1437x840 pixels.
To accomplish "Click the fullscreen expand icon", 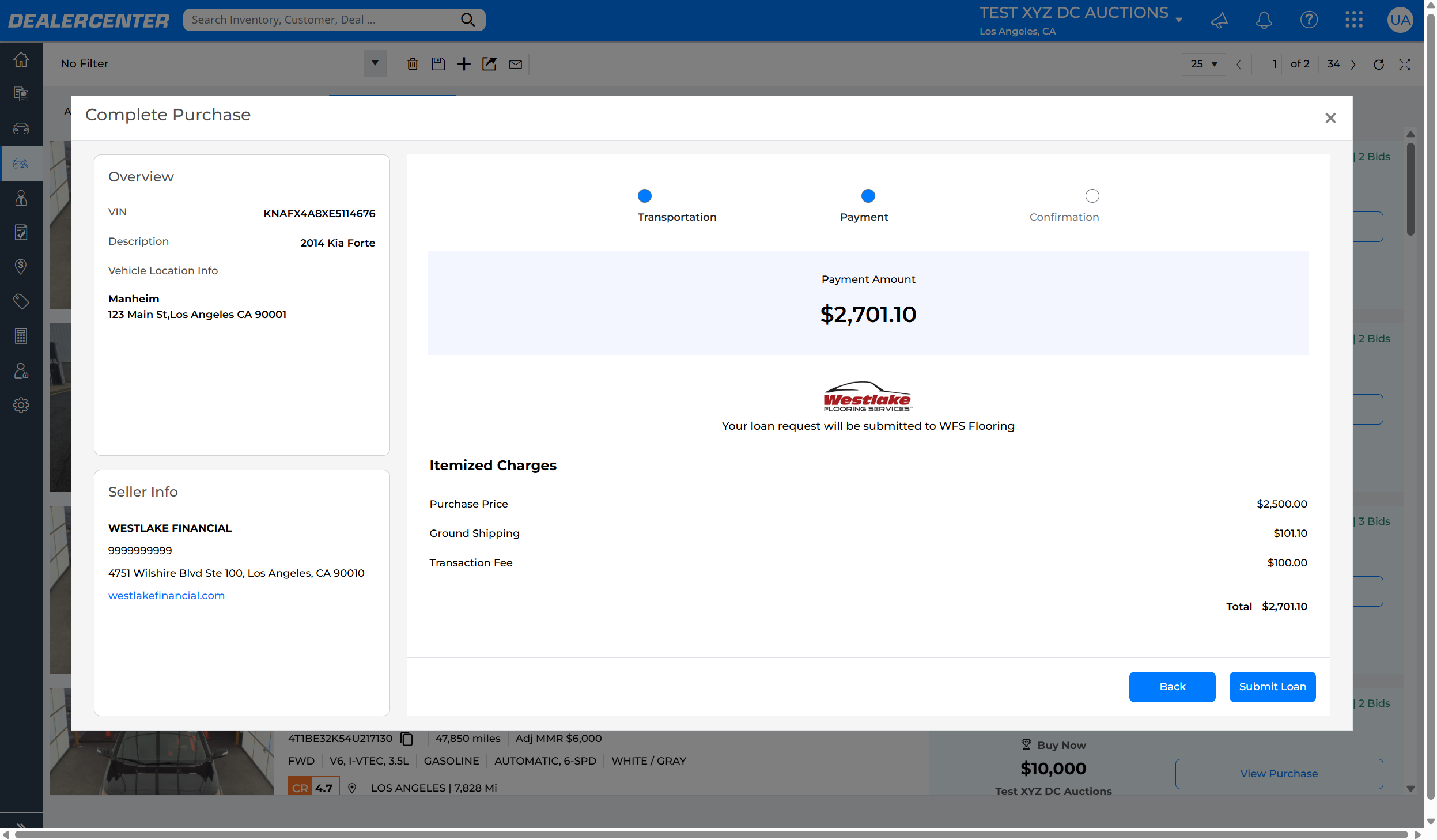I will click(x=1404, y=65).
